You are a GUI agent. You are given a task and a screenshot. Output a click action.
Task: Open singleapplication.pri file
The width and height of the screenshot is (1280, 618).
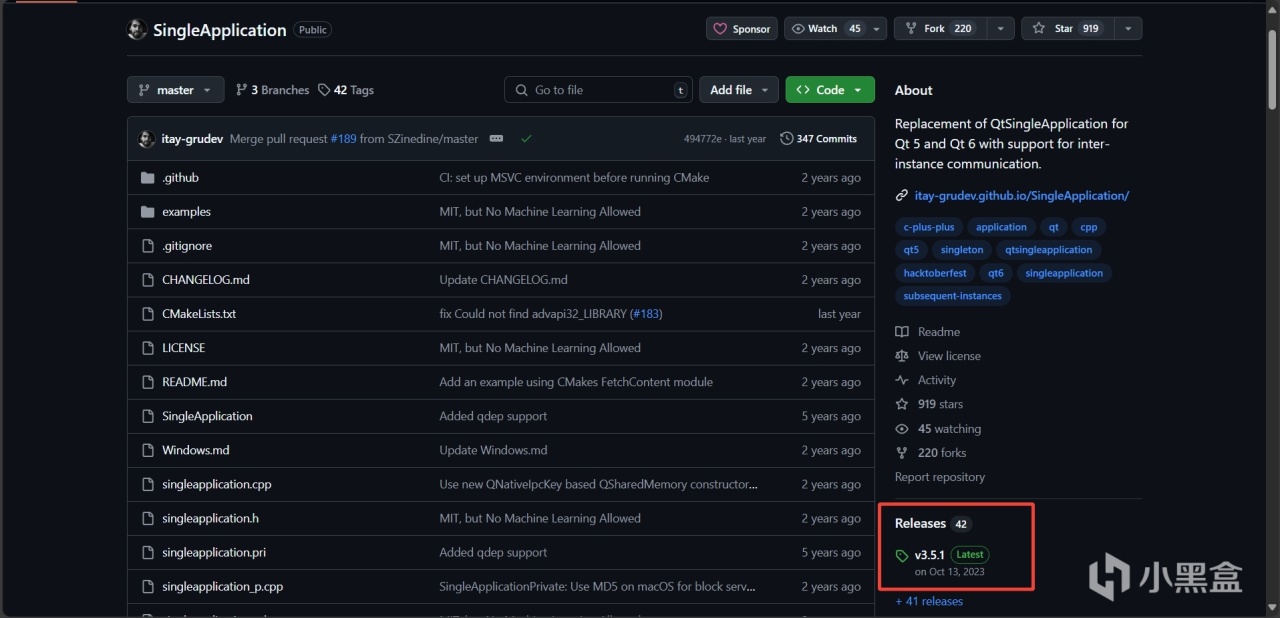[214, 552]
